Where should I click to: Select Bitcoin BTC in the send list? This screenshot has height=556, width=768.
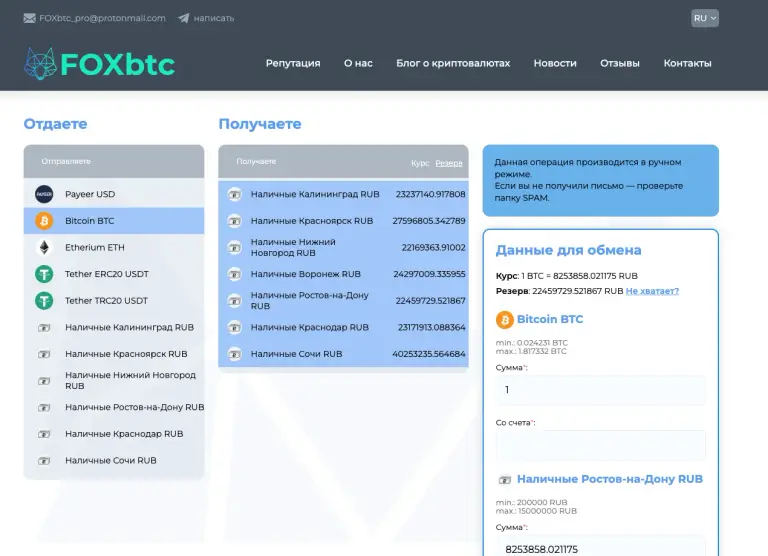[x=114, y=221]
